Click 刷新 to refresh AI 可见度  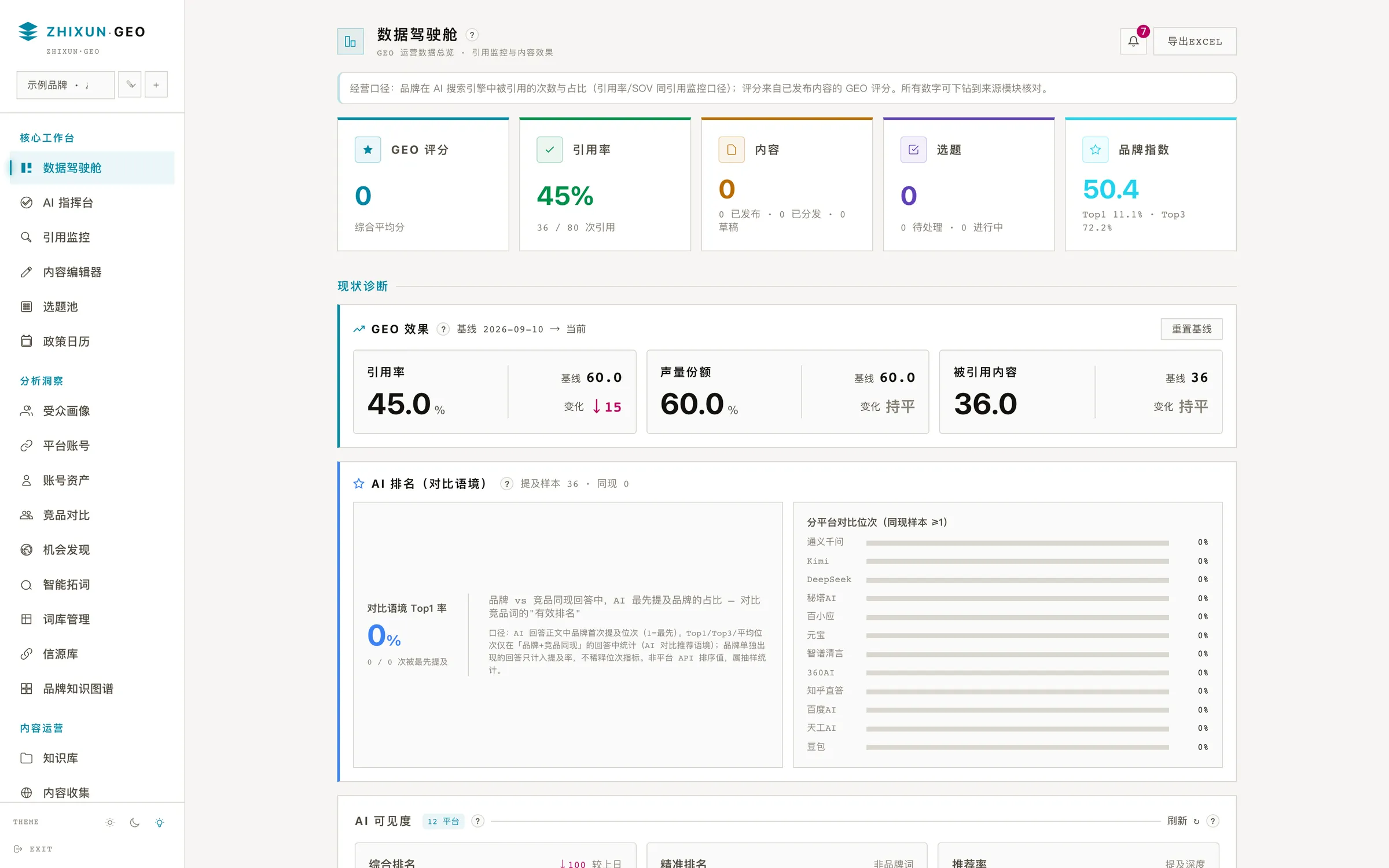click(1183, 821)
